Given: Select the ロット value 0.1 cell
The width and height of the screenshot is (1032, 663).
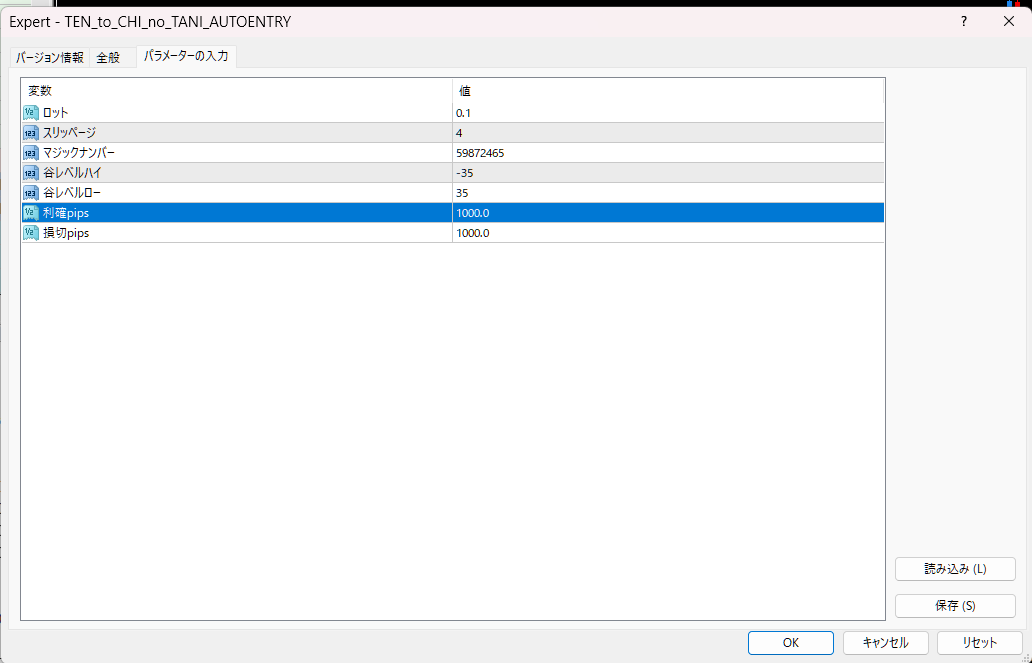Looking at the screenshot, I should [667, 113].
